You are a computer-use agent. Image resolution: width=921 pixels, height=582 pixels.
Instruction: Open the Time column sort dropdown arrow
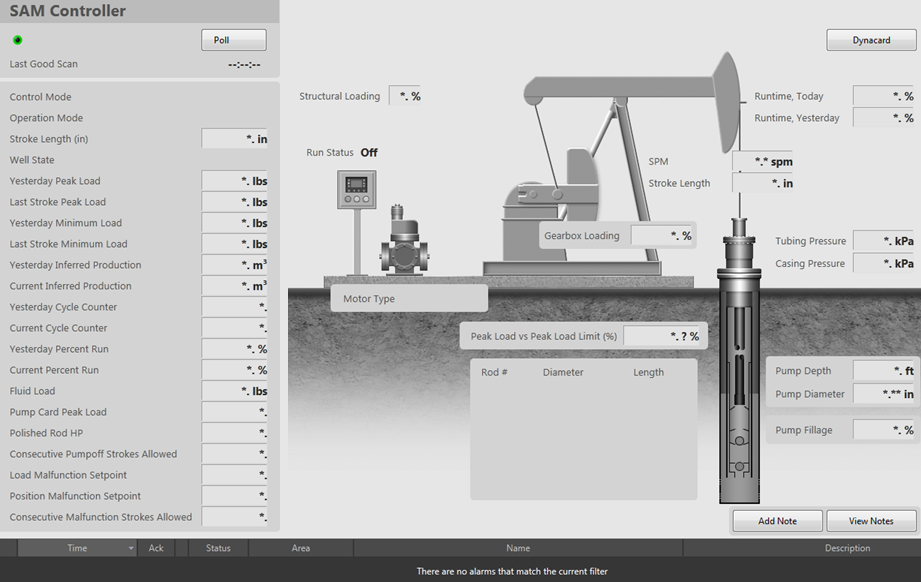(131, 548)
